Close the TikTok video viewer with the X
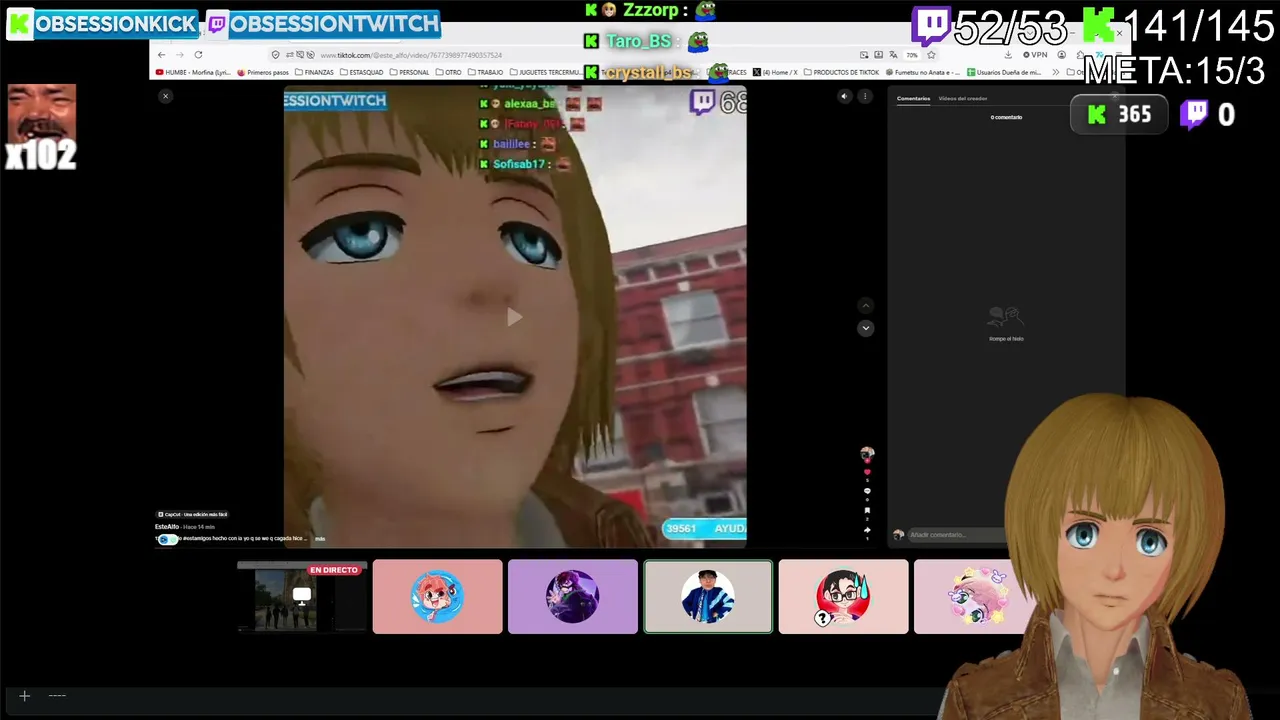Image resolution: width=1280 pixels, height=720 pixels. click(x=165, y=96)
